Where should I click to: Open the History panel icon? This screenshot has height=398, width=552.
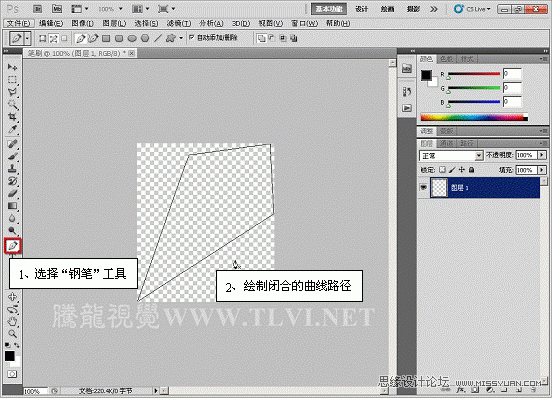[407, 92]
